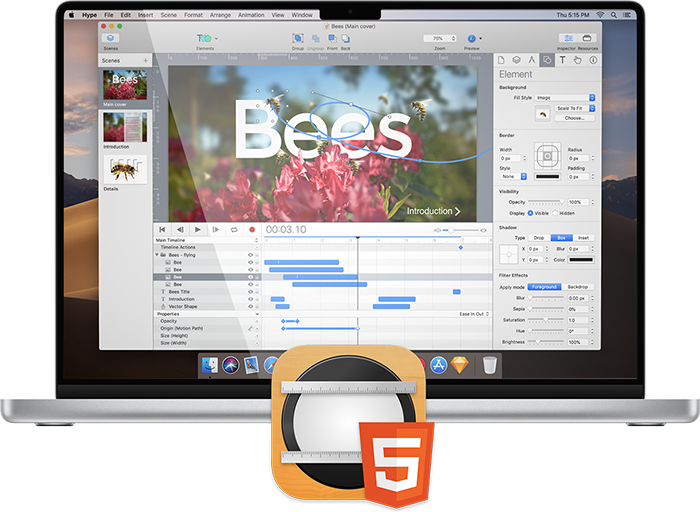Open the Identity inspector tab

point(593,60)
